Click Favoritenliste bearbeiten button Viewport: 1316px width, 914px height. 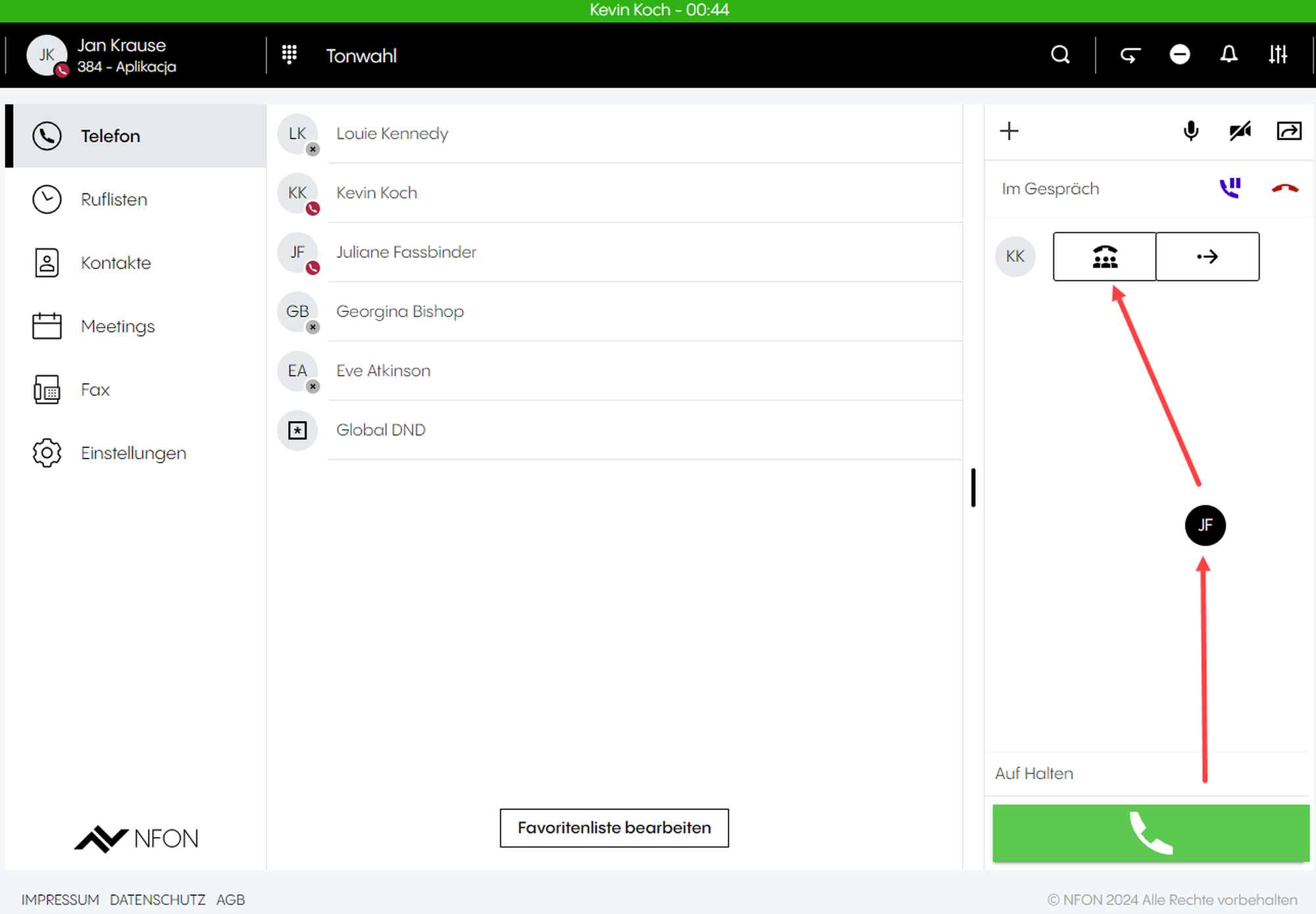[614, 828]
